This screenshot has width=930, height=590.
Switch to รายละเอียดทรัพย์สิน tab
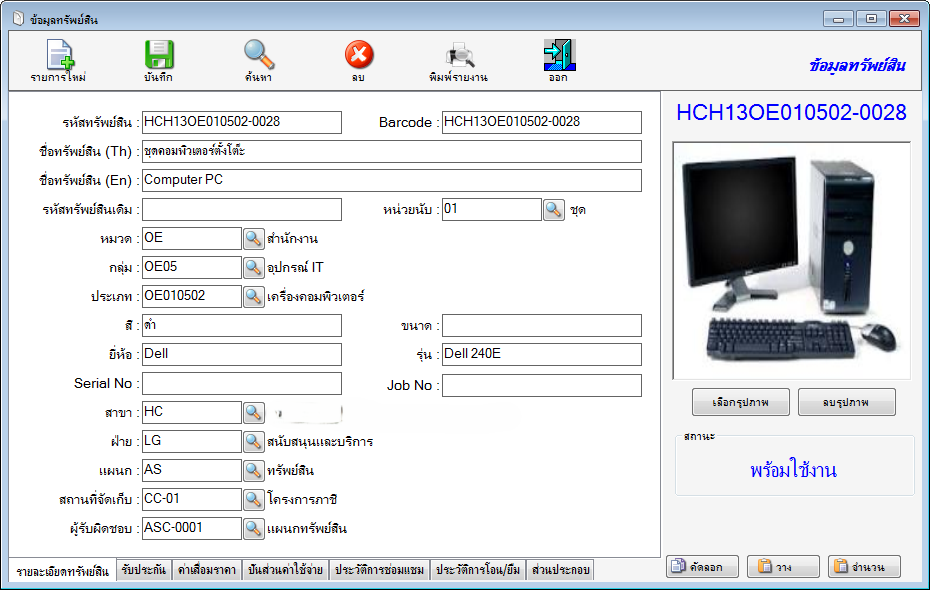click(63, 571)
